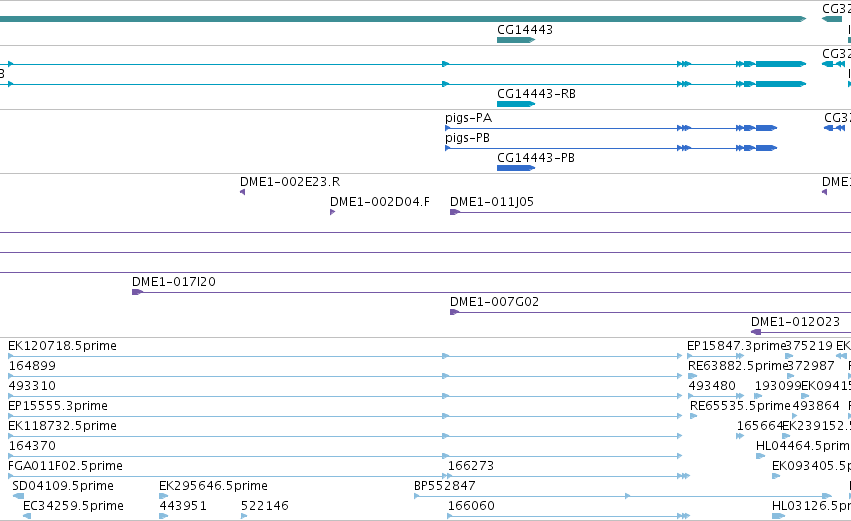Select the 372987 EST label
The image size is (851, 521).
pos(810,366)
